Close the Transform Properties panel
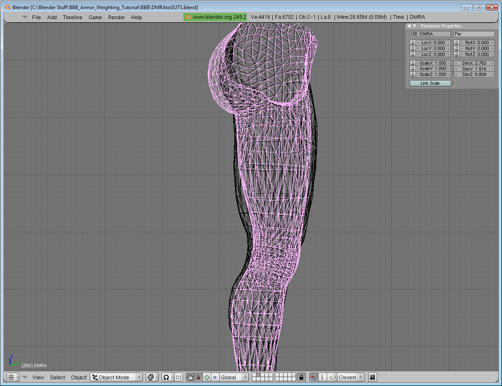The height and width of the screenshot is (386, 502). [409, 26]
